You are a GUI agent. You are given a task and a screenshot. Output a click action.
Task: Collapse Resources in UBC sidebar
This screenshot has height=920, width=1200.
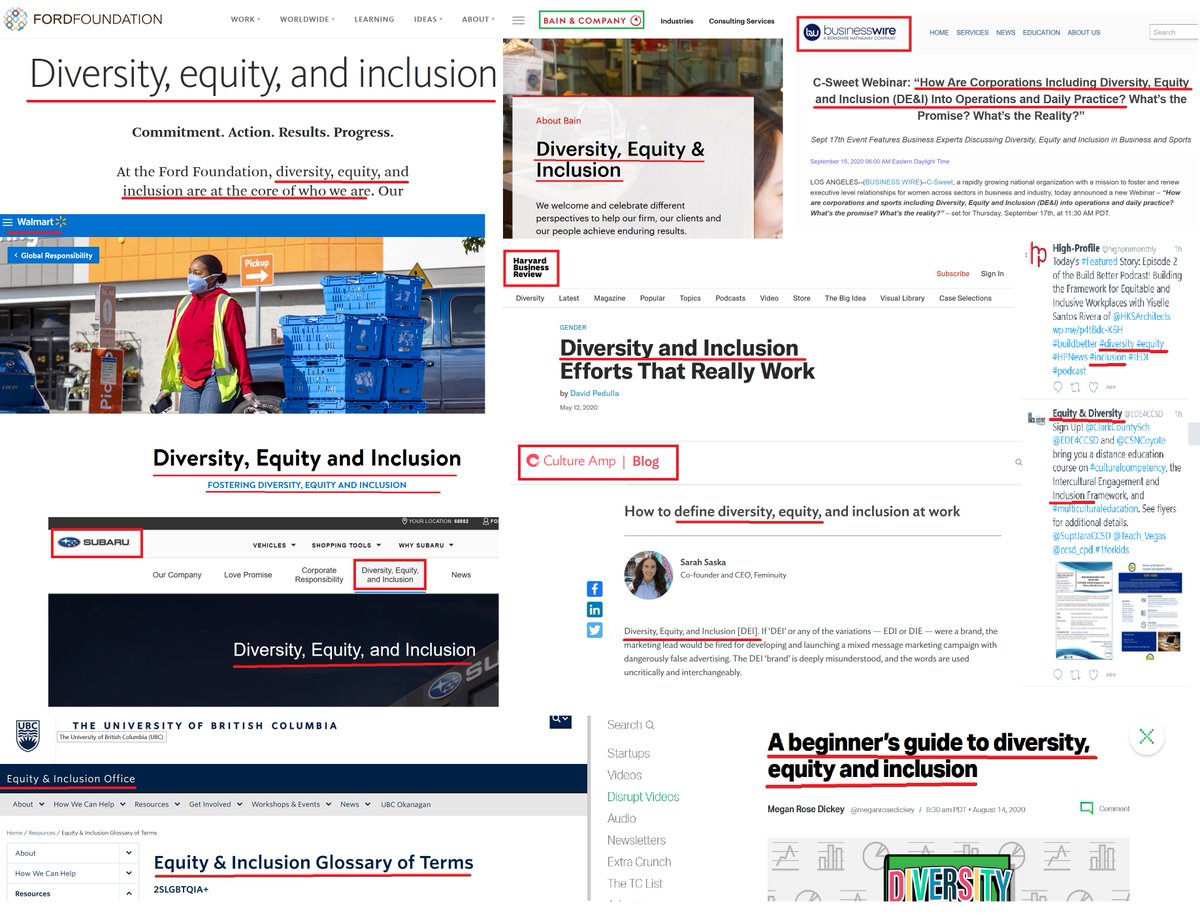[x=129, y=893]
